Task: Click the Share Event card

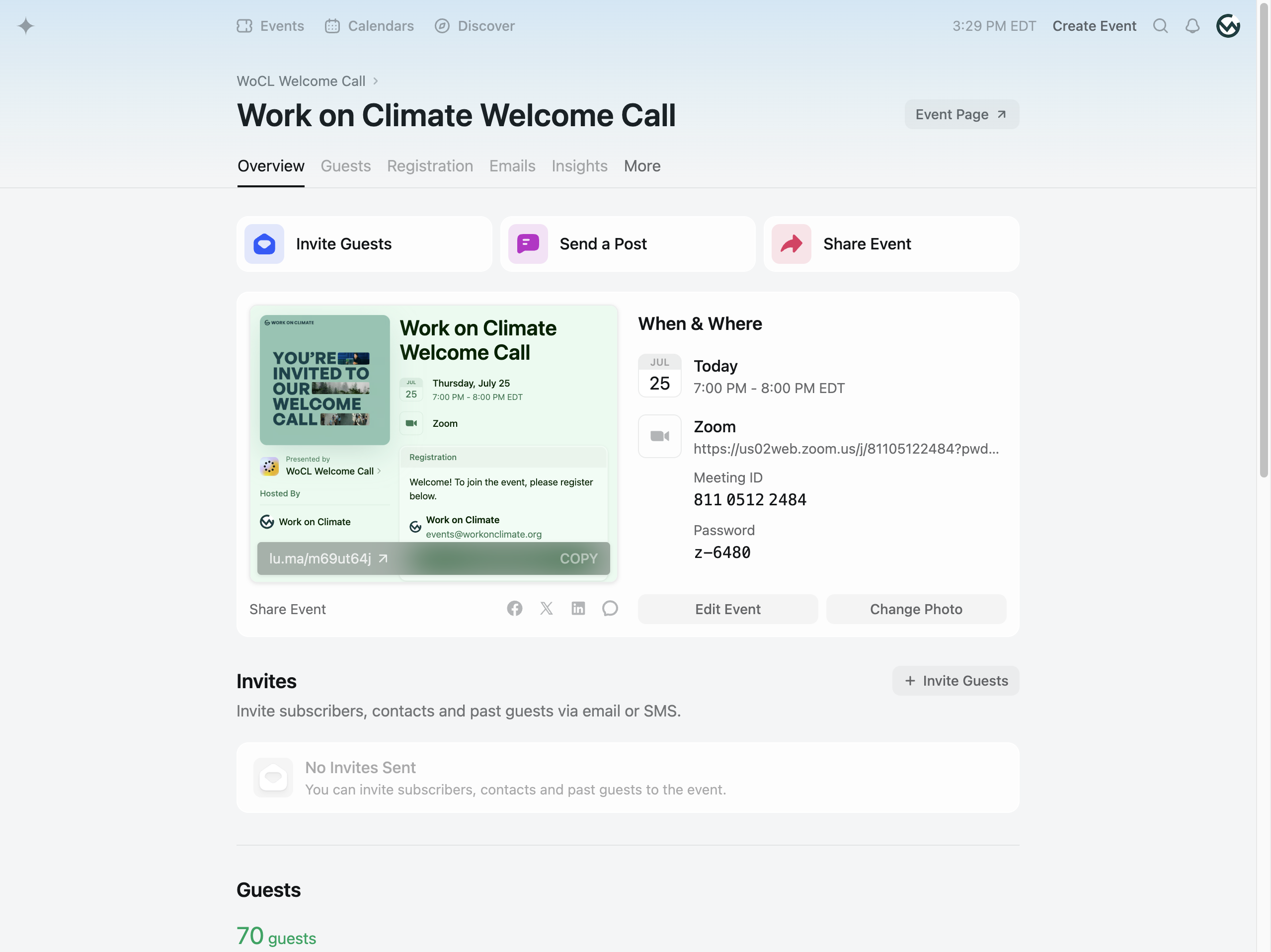Action: [x=891, y=243]
